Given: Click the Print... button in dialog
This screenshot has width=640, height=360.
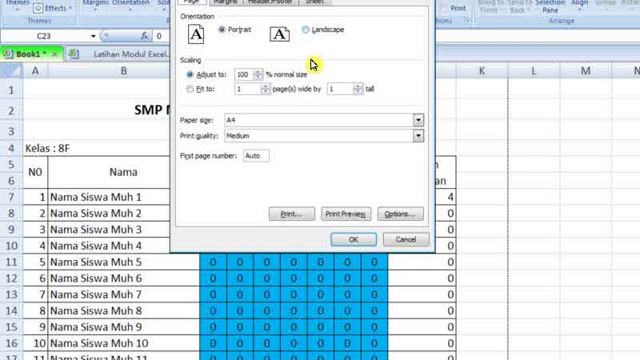Looking at the screenshot, I should (291, 214).
